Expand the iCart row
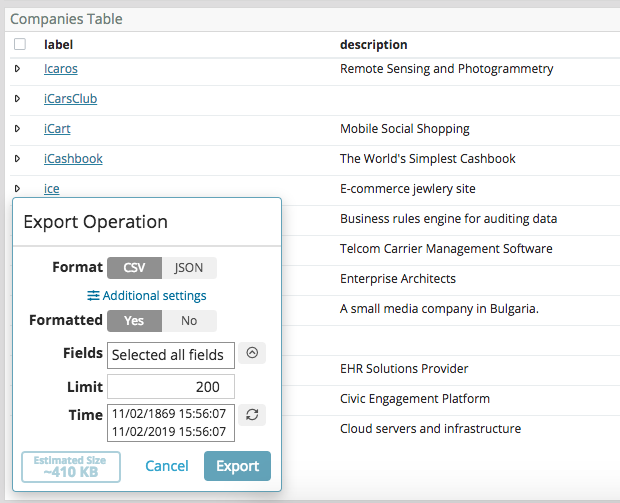The image size is (620, 503). (17, 129)
